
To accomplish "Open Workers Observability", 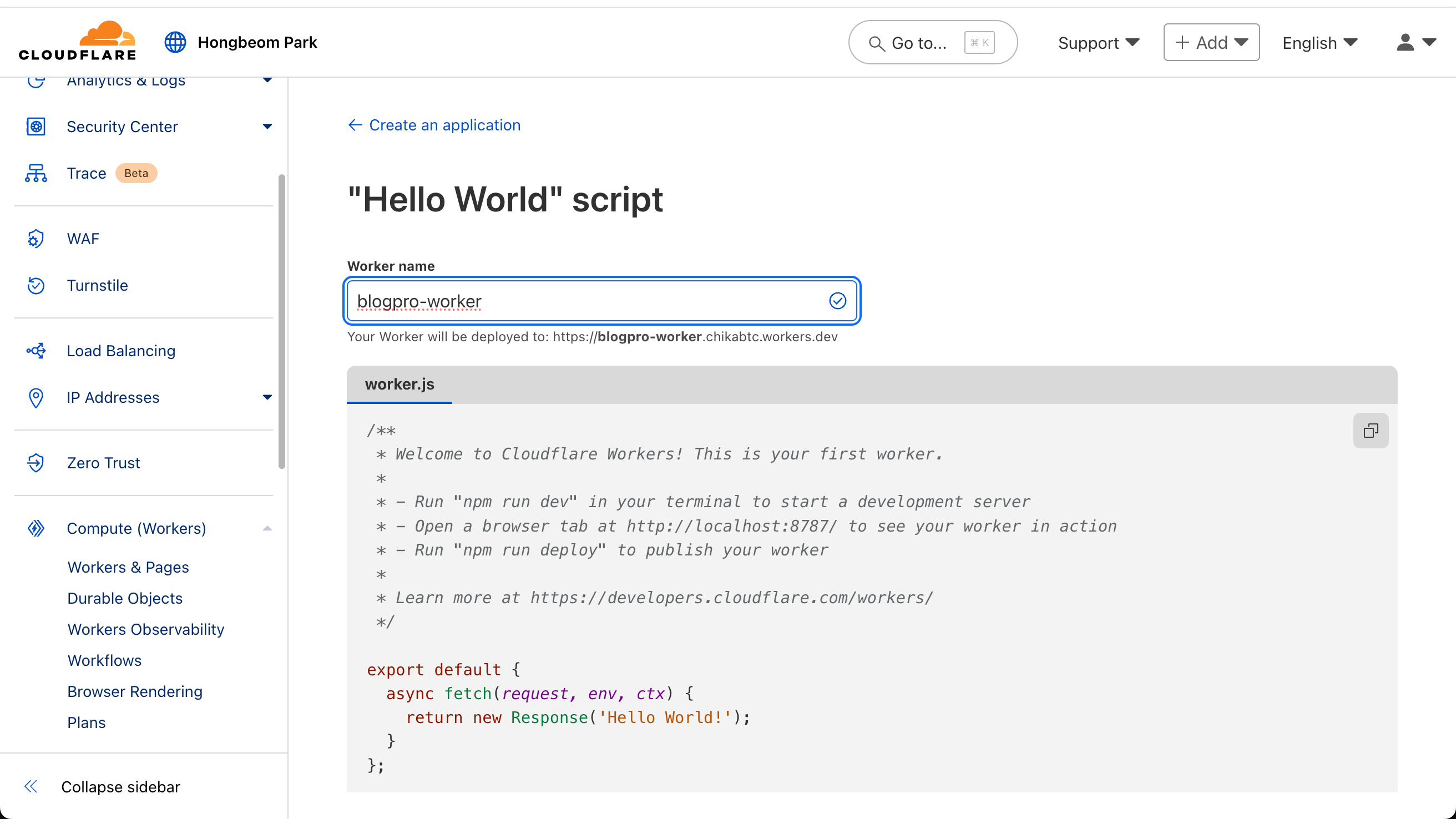I will [146, 629].
